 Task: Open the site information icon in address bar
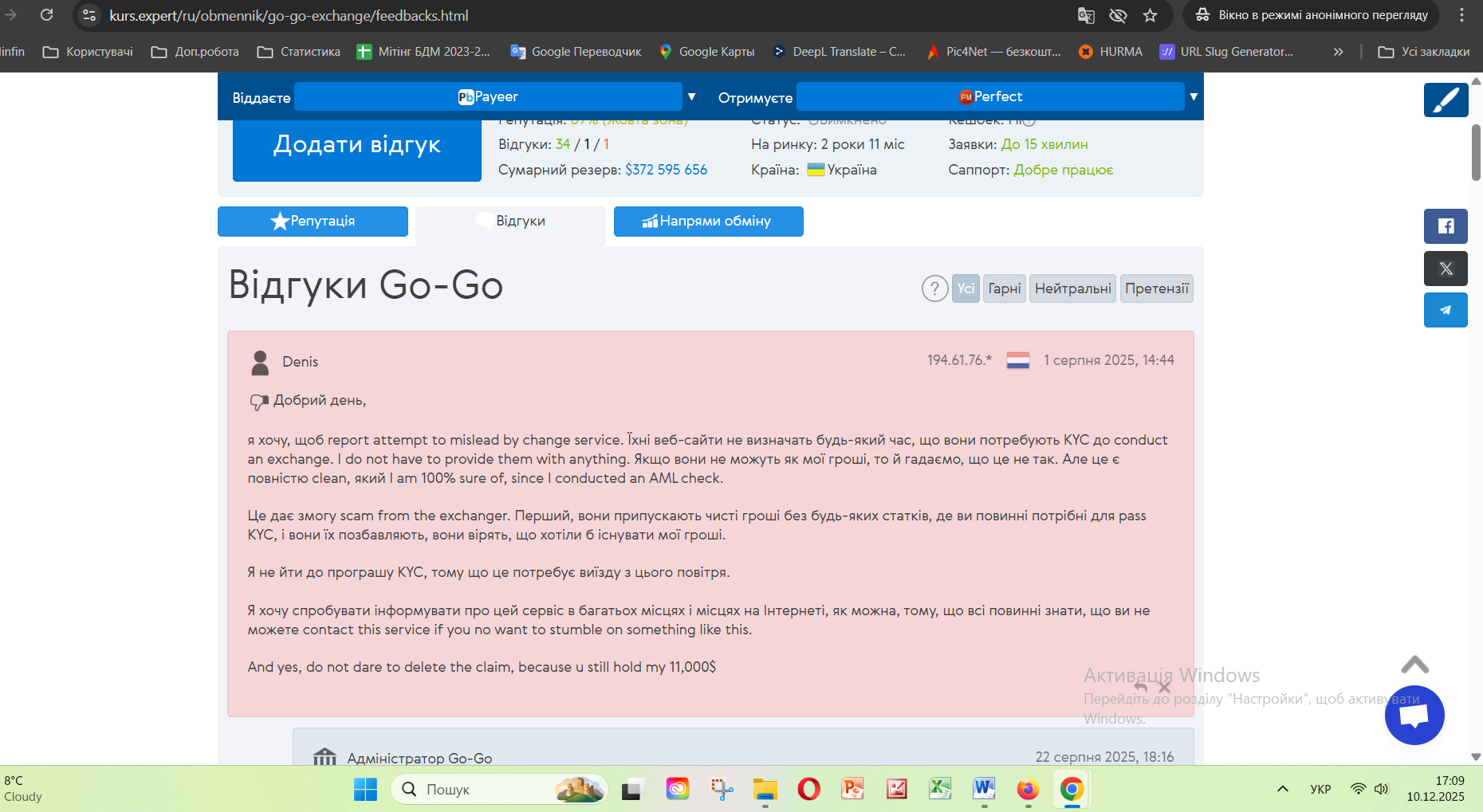[89, 15]
